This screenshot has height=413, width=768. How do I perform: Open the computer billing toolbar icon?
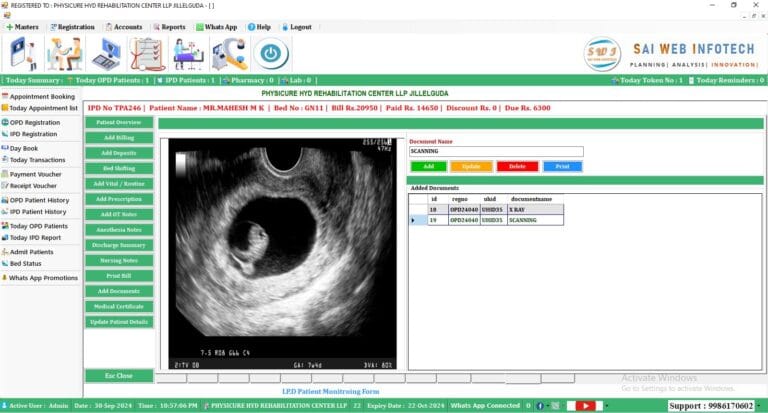106,54
